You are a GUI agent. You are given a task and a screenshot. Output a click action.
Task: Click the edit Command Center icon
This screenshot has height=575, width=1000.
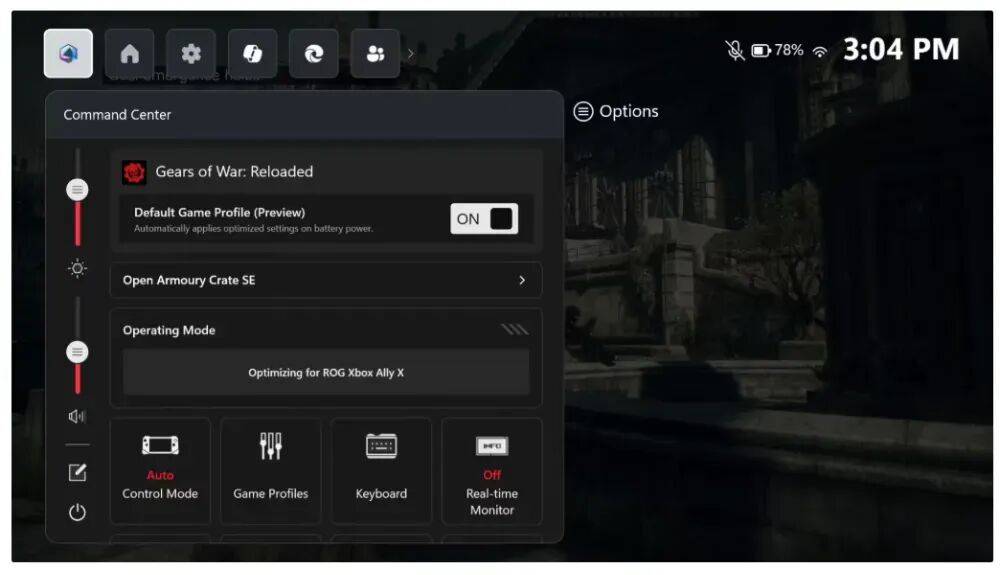(77, 473)
